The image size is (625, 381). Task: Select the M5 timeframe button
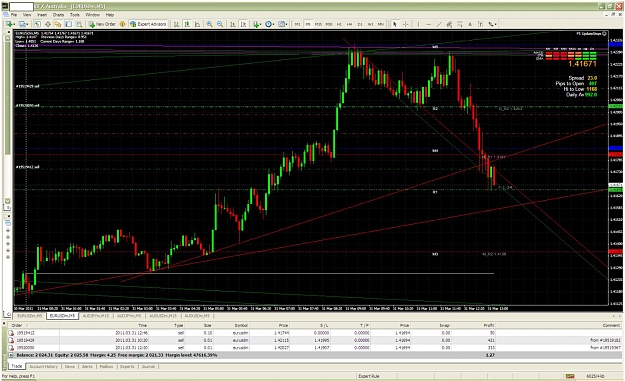coord(308,24)
